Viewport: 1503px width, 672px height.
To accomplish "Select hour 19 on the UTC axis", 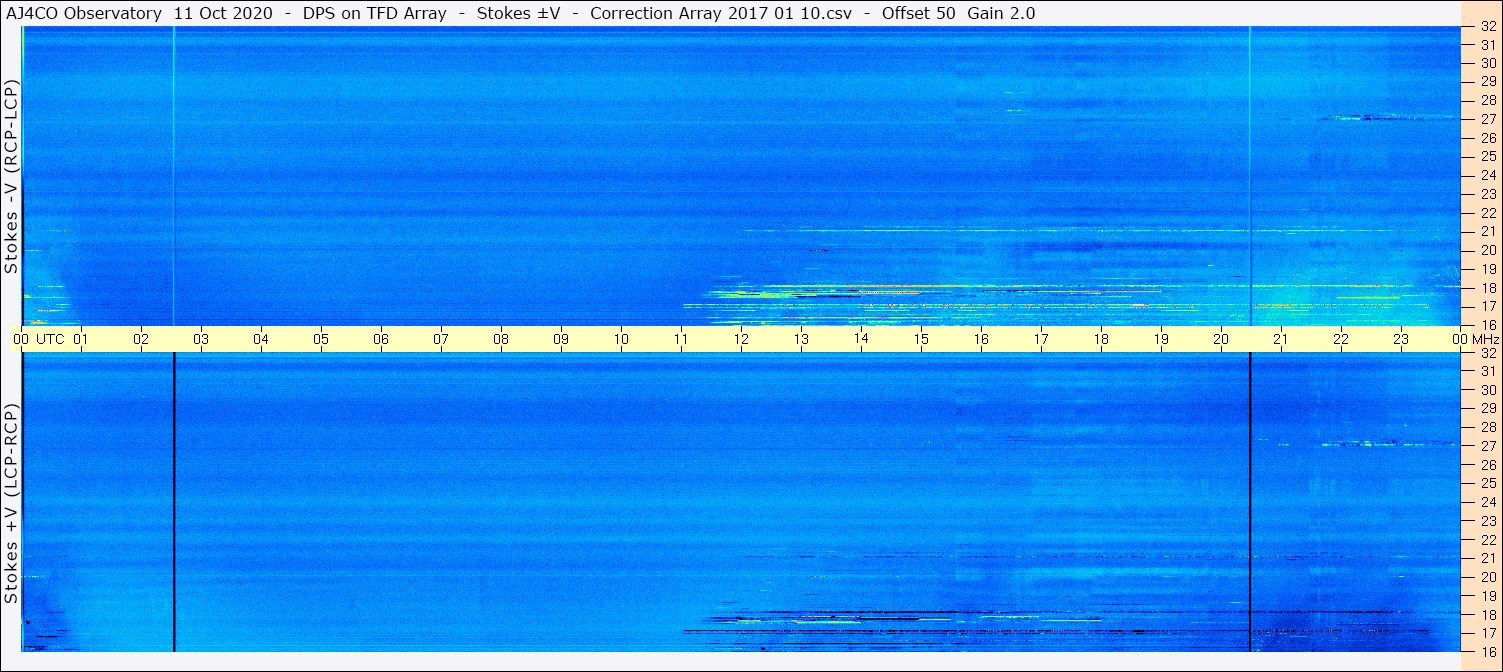I will click(x=1161, y=339).
